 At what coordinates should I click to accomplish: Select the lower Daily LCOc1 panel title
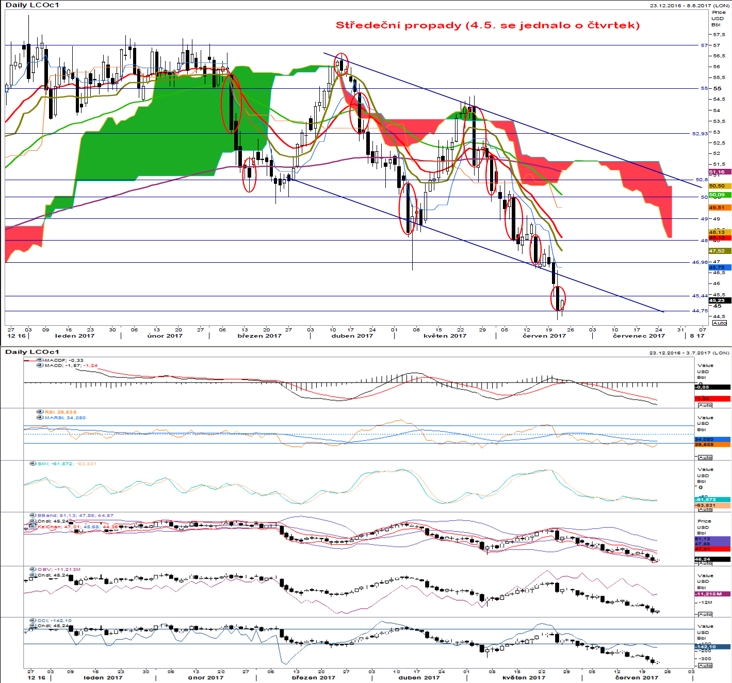(x=32, y=352)
